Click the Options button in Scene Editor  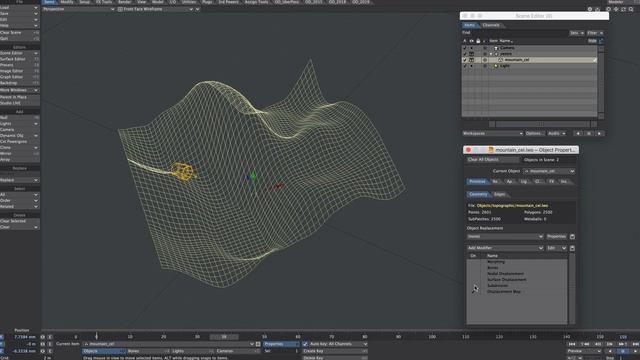[x=534, y=133]
